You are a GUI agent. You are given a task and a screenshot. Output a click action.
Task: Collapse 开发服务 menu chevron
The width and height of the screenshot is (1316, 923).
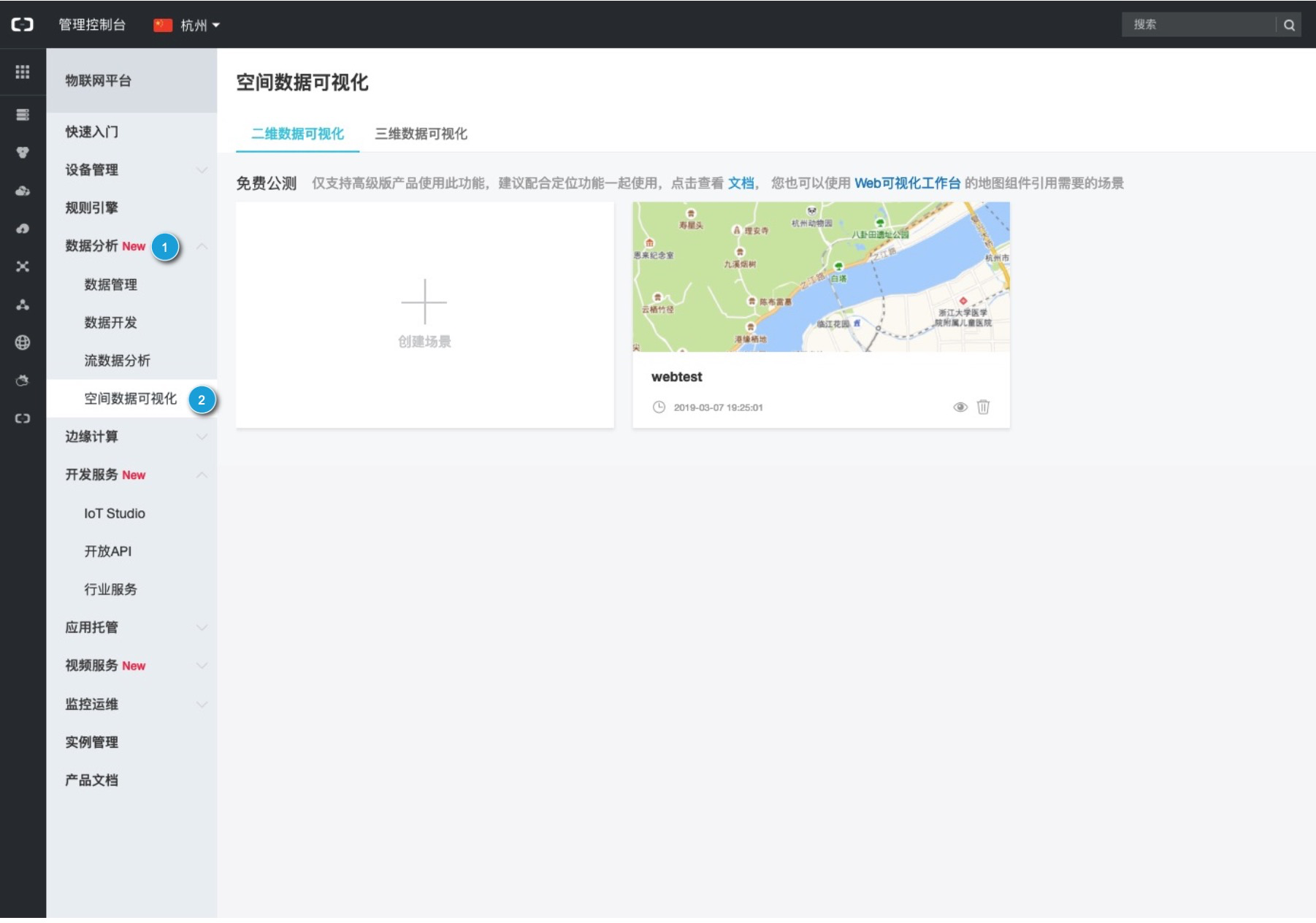202,475
